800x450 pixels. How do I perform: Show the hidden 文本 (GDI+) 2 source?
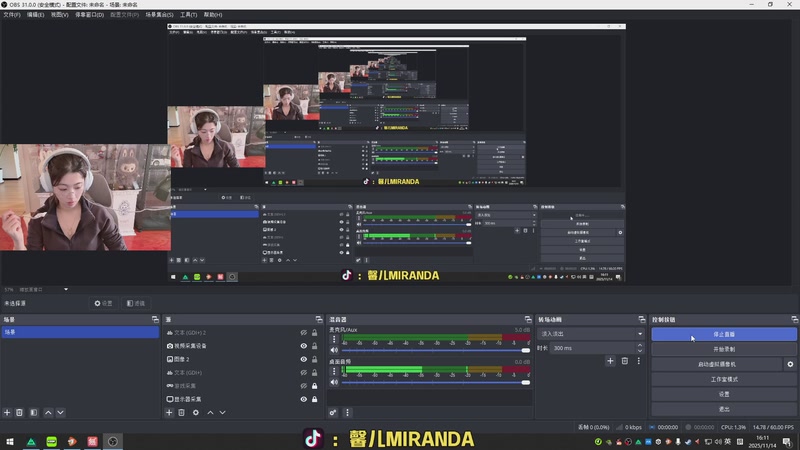(x=304, y=333)
